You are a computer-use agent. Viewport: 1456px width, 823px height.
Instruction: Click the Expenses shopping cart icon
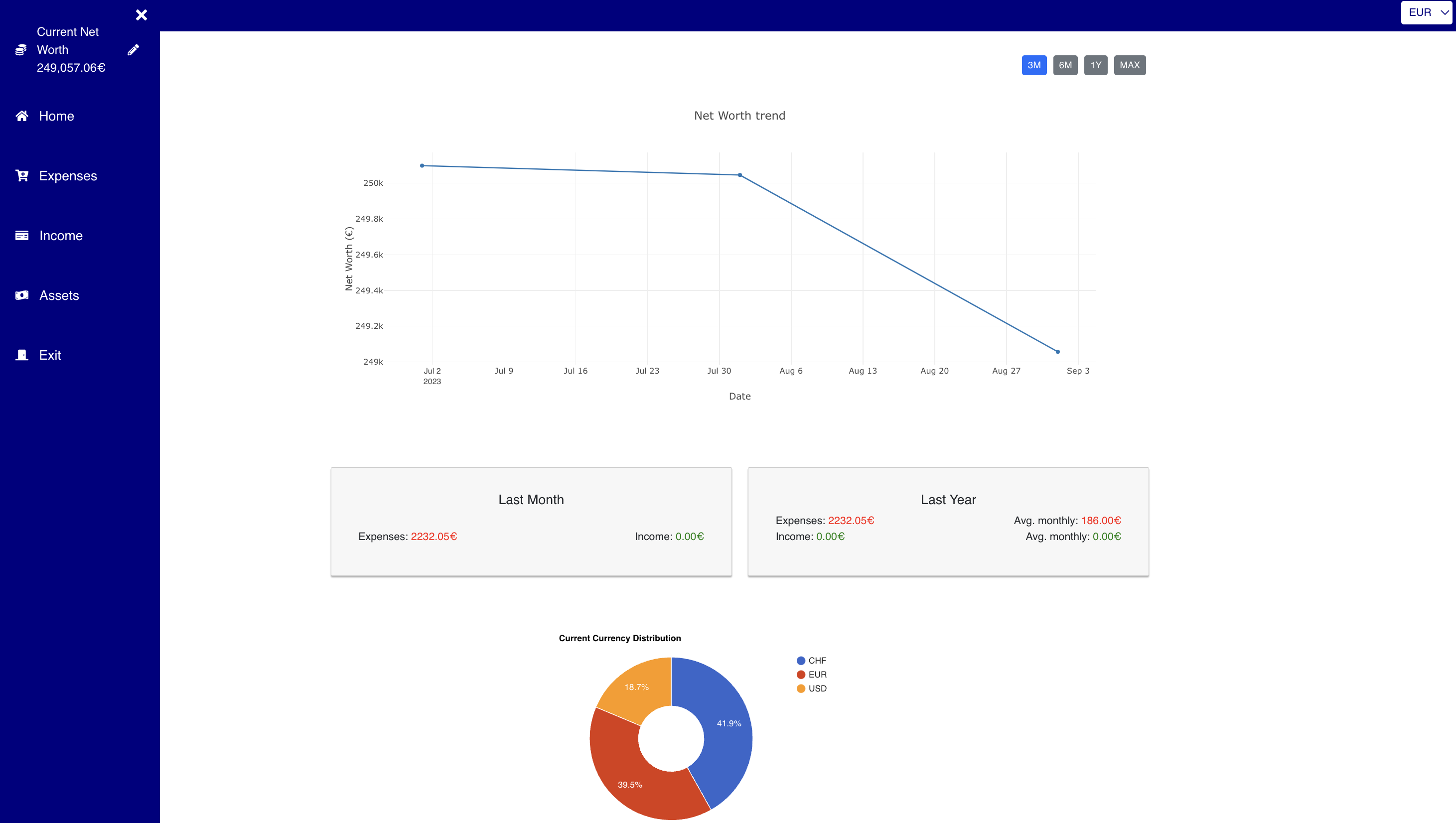pyautogui.click(x=22, y=176)
